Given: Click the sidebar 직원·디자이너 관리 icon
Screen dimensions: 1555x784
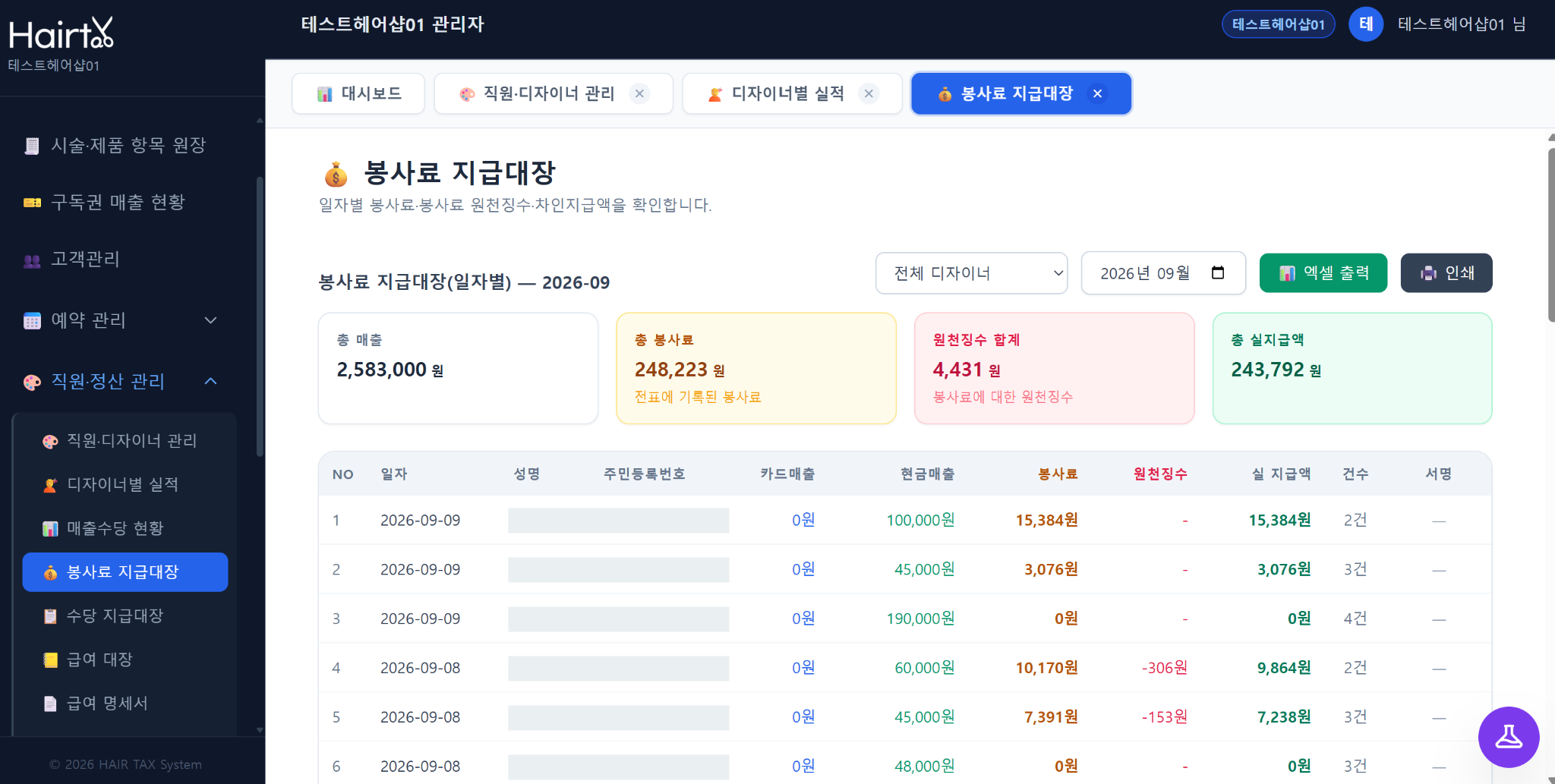Looking at the screenshot, I should tap(50, 441).
